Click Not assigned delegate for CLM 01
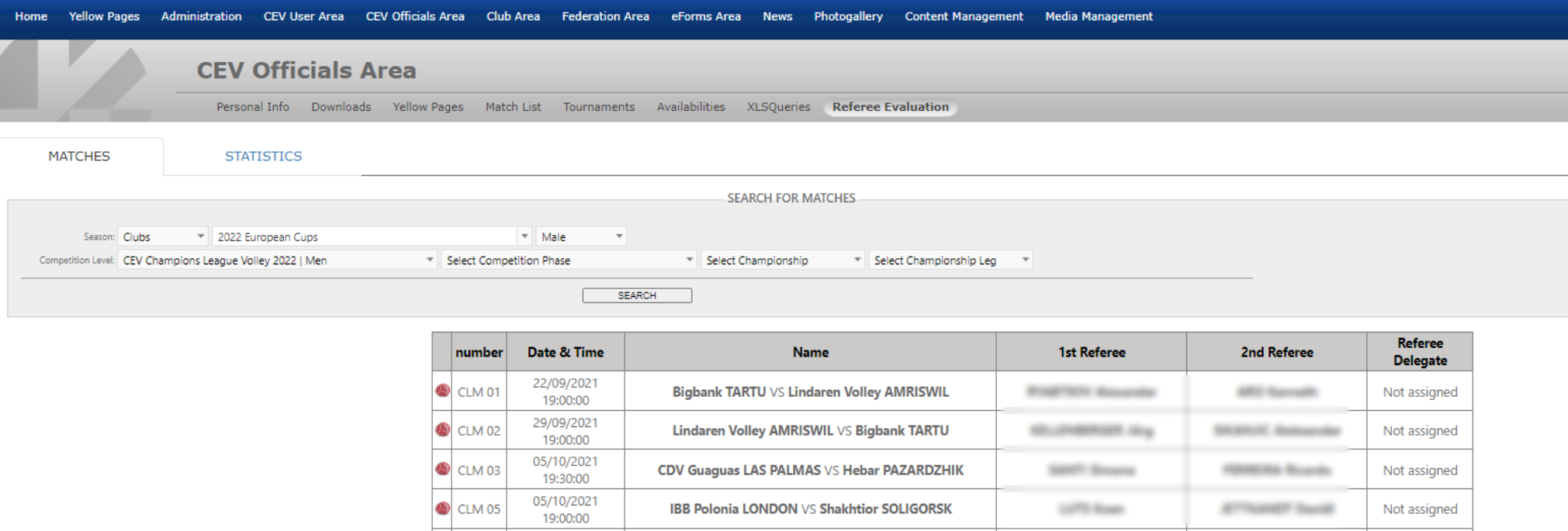Image resolution: width=1568 pixels, height=531 pixels. pos(1420,391)
